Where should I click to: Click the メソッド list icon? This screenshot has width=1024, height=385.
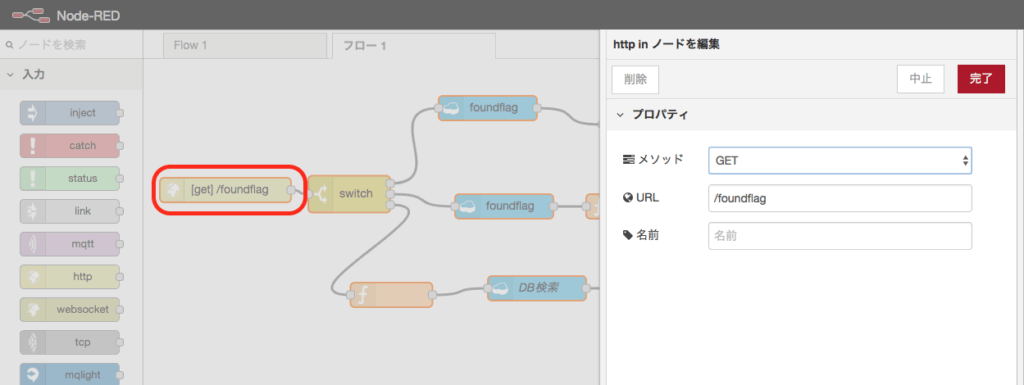(629, 159)
